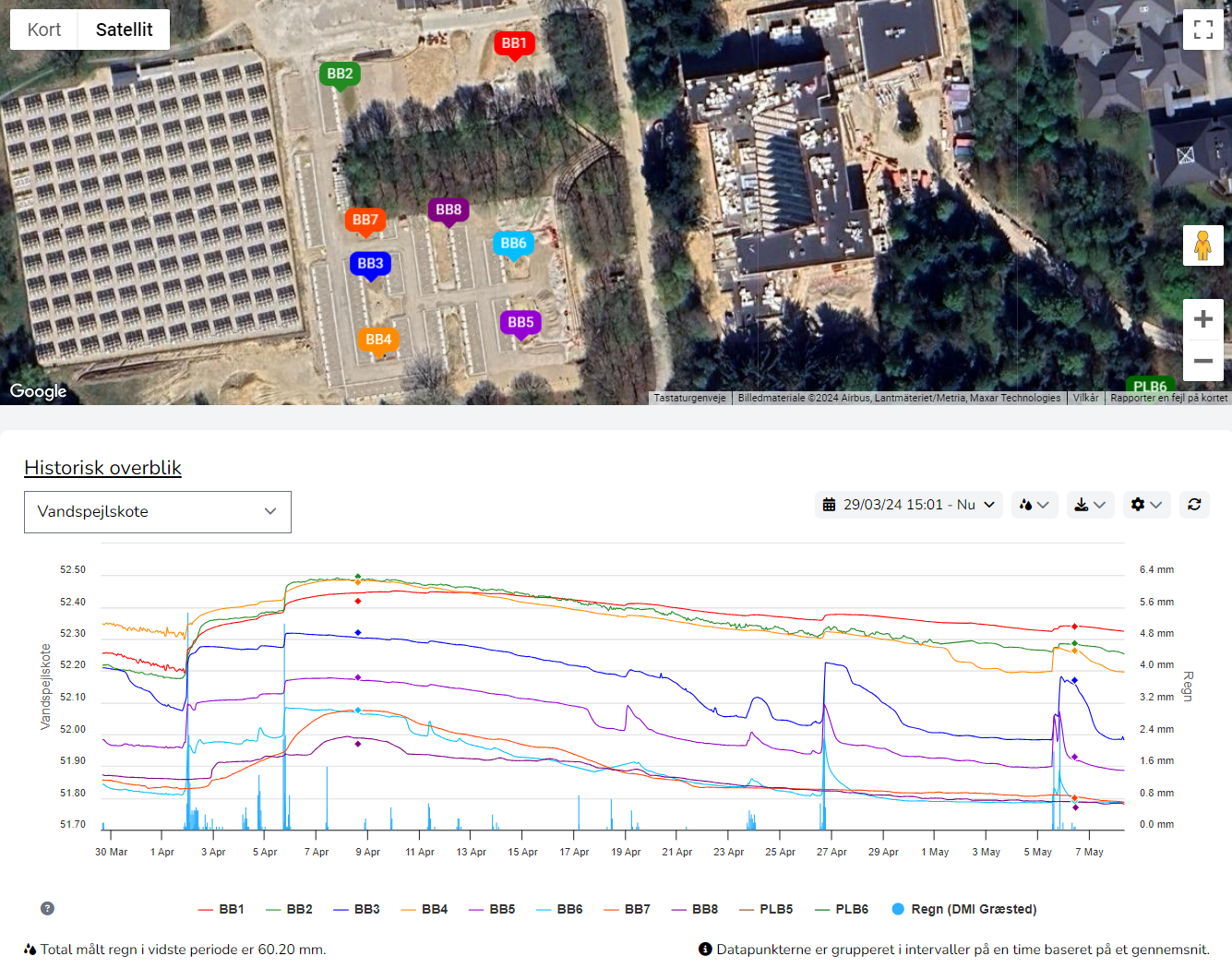Click the 27 Apr label on time axis
Image resolution: width=1232 pixels, height=968 pixels.
pyautogui.click(x=831, y=853)
